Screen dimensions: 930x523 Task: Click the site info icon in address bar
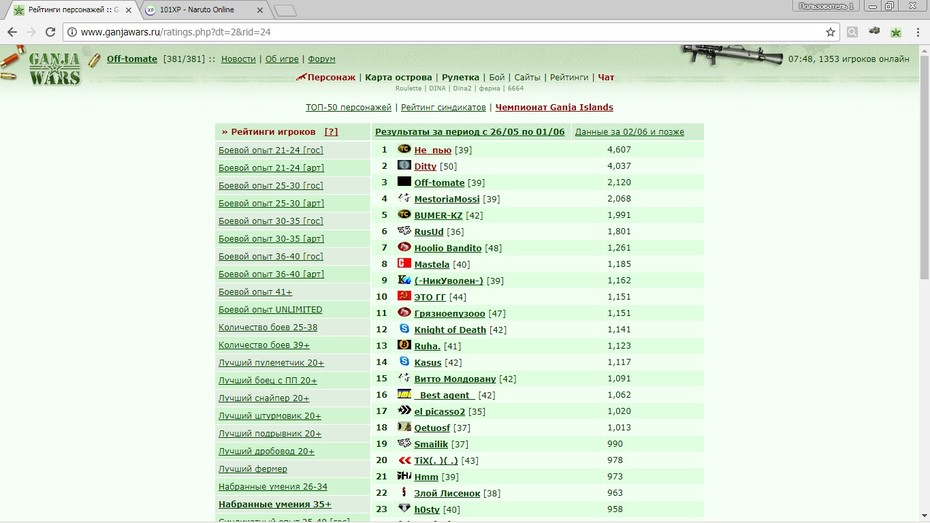[72, 32]
